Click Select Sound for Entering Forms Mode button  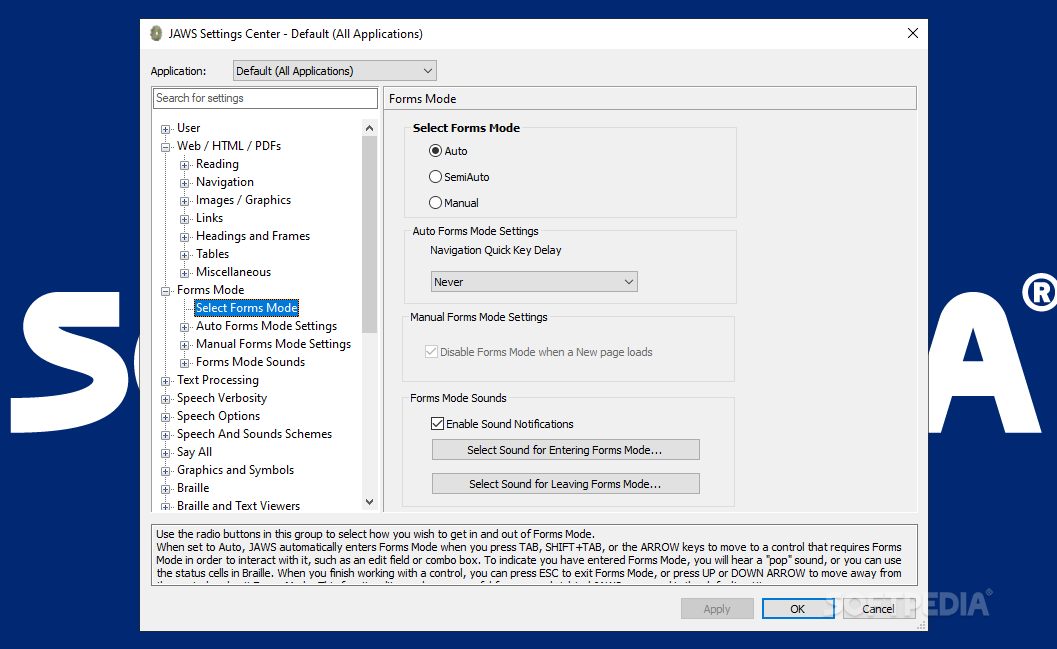[x=566, y=450]
